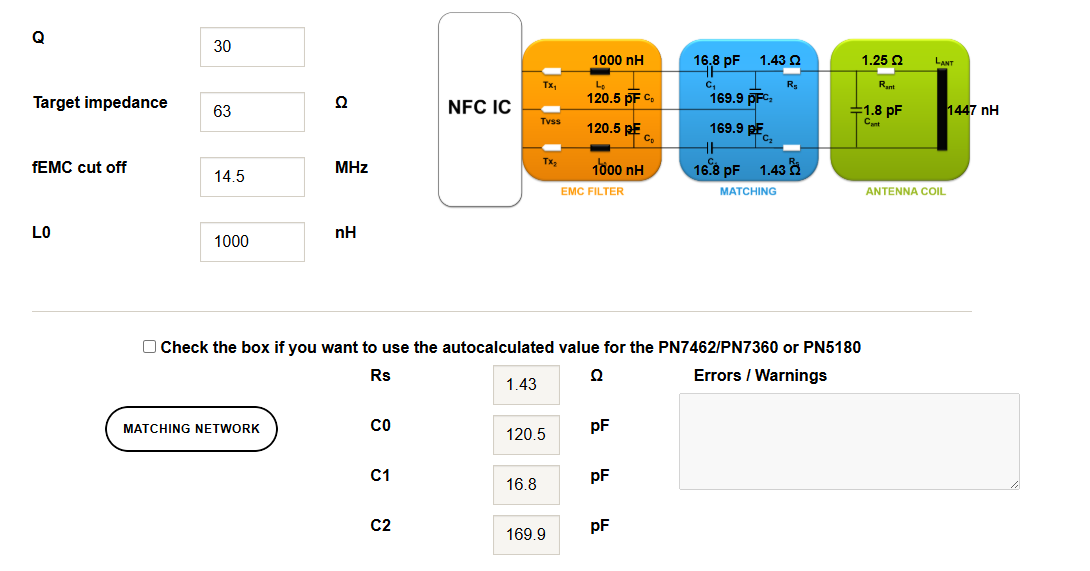Select the Rs result field
This screenshot has width=1090, height=571.
click(526, 384)
